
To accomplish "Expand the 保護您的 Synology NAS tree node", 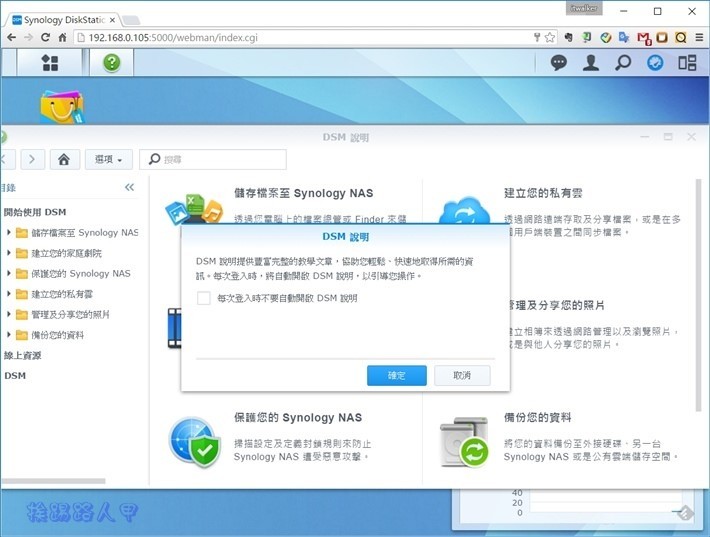I will coord(9,273).
